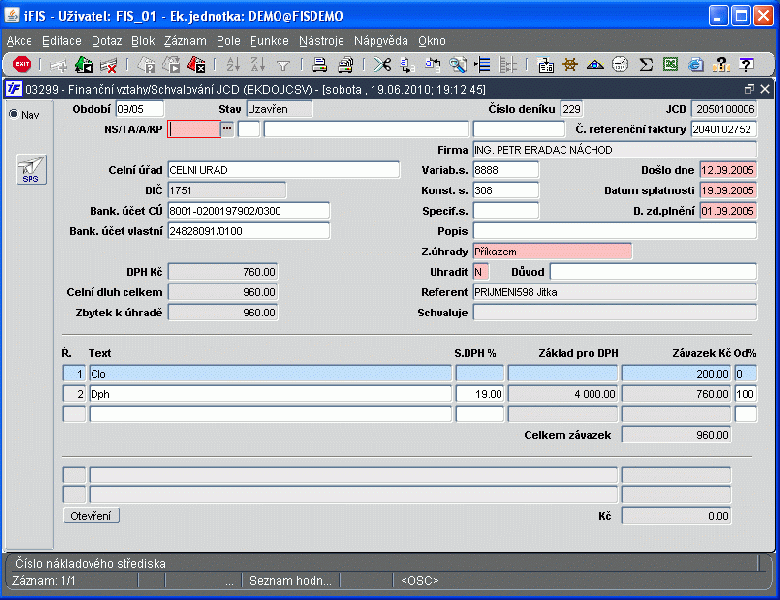This screenshot has height=600, width=780.
Task: Click the cancel query icon with black X
Action: tap(197, 65)
